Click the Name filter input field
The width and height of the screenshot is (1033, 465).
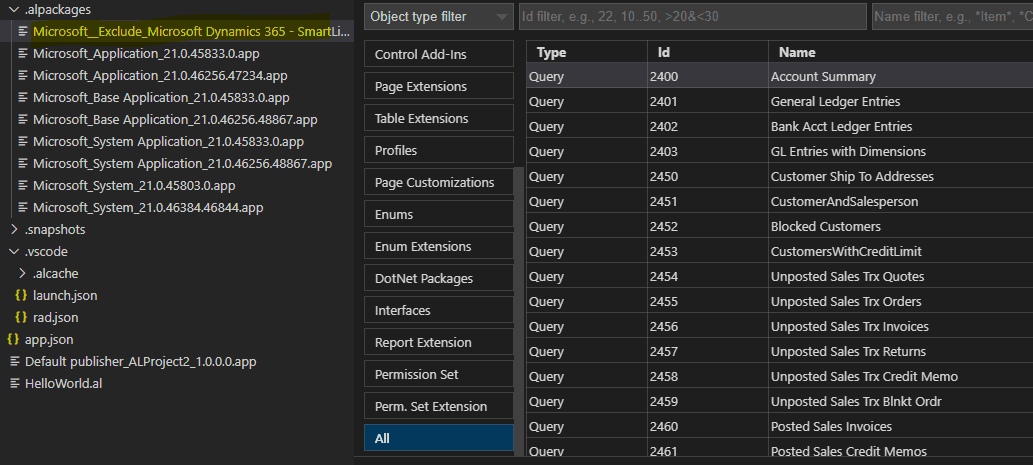(x=952, y=16)
